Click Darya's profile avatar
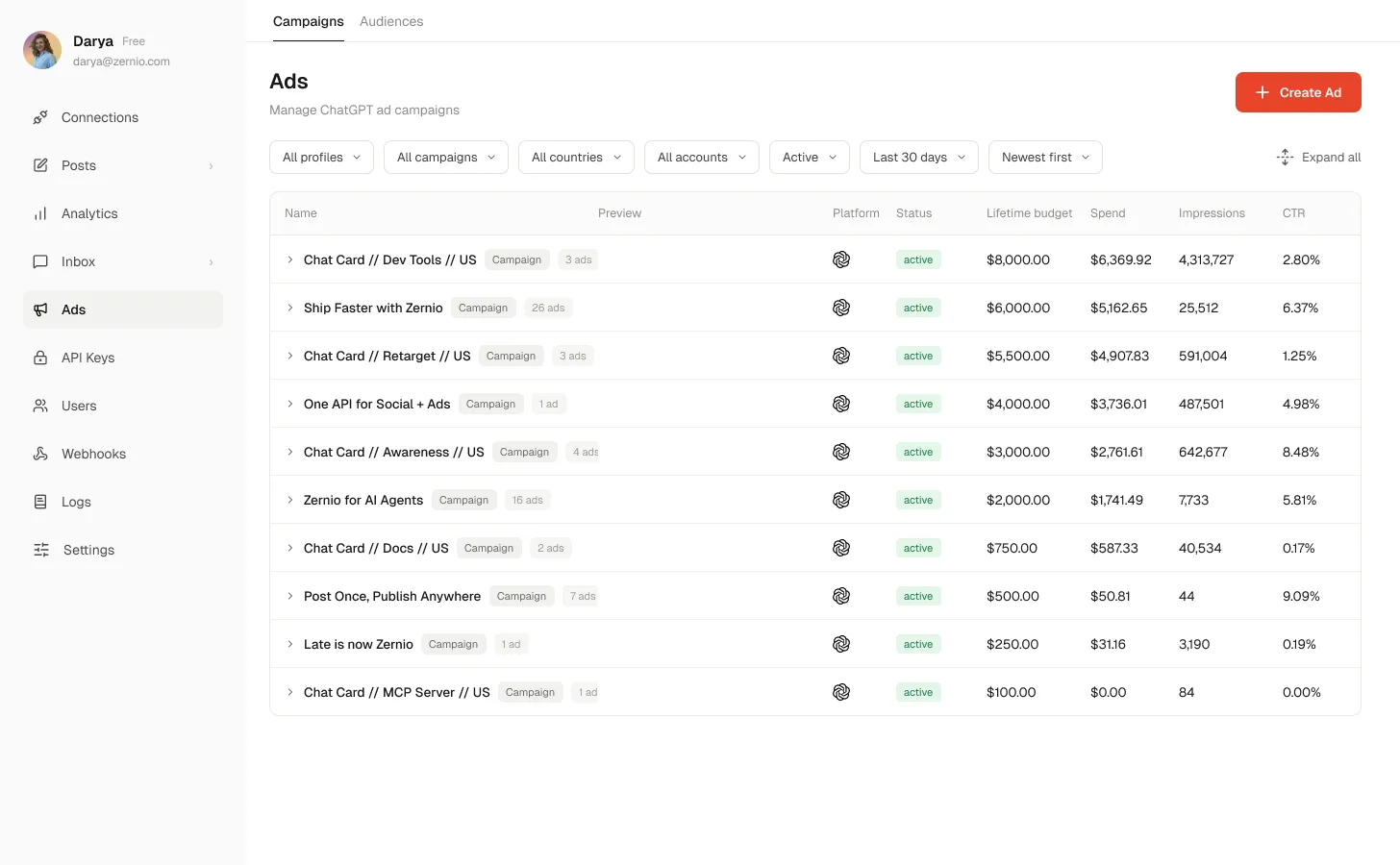 42,50
